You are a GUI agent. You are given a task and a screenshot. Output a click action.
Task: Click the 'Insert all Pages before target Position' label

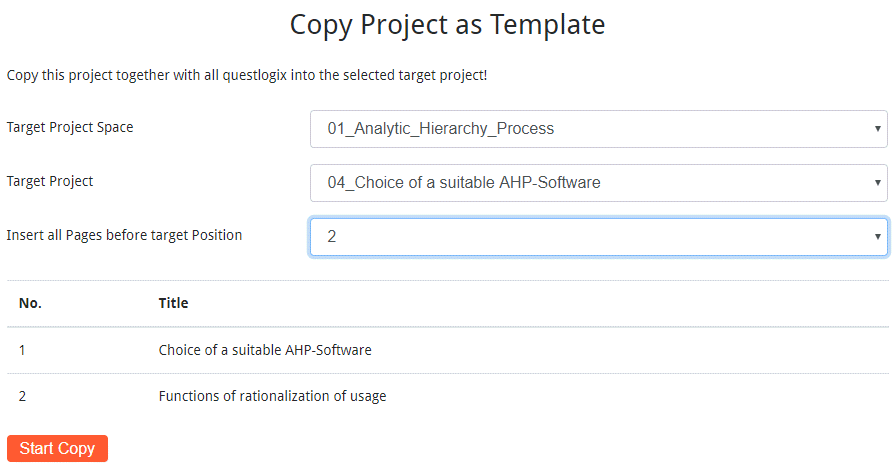[x=124, y=235]
